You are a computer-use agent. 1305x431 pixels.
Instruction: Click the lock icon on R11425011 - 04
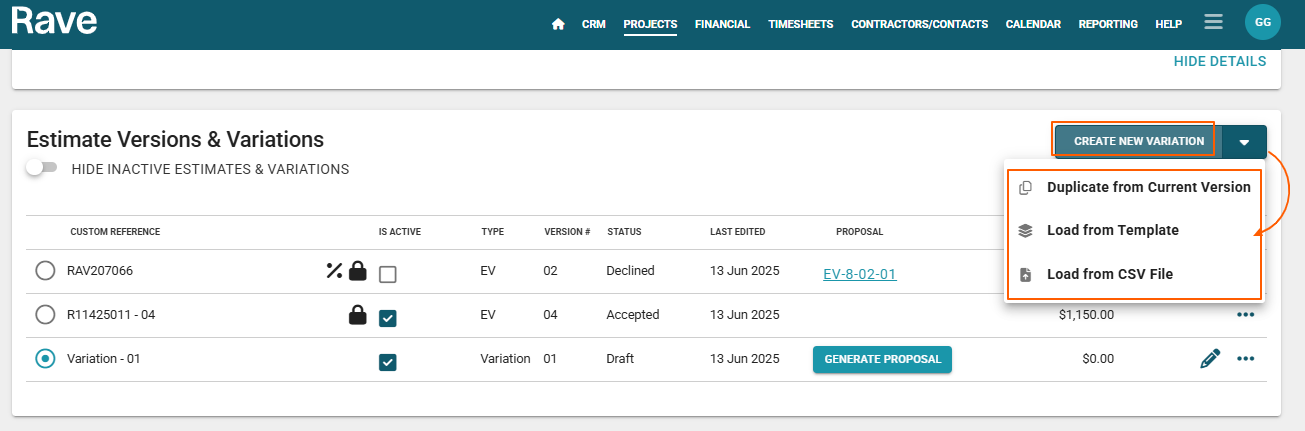pyautogui.click(x=357, y=315)
